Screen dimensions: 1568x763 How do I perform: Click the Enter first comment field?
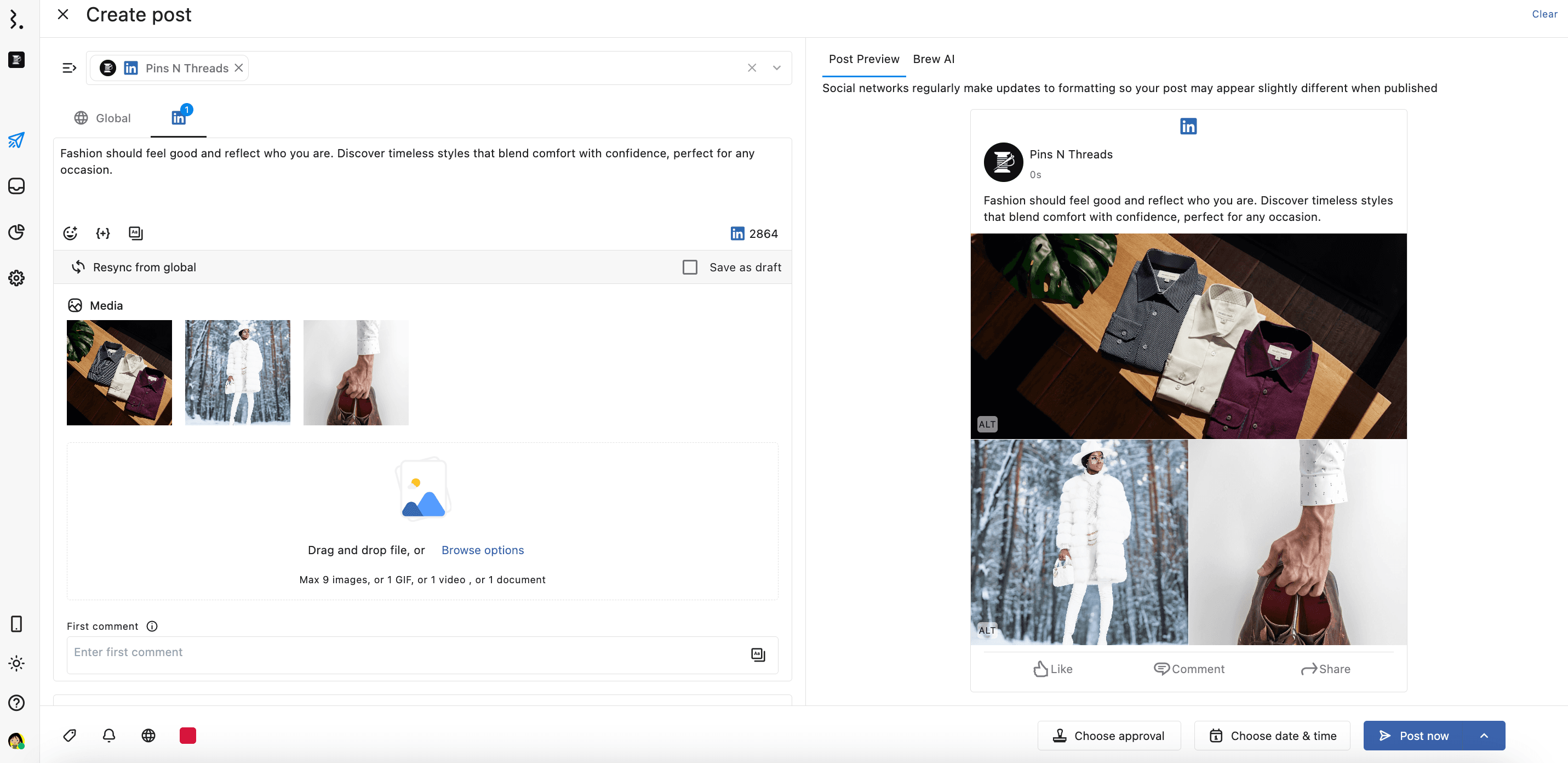[402, 652]
